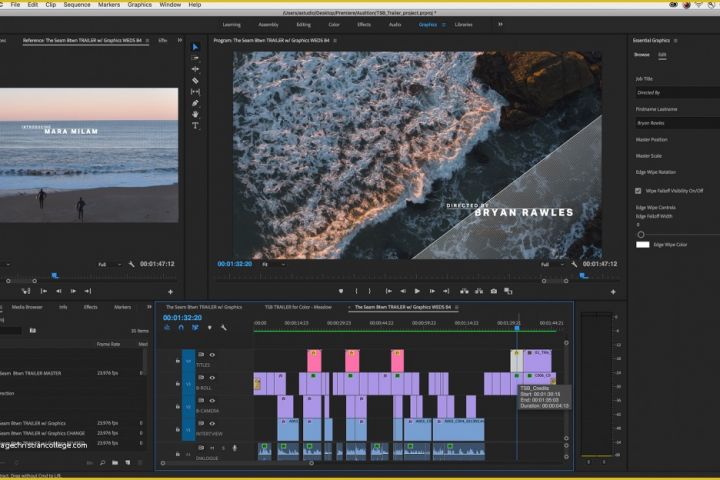This screenshot has height=480, width=720.
Task: Go to Out point in Program monitor
Action: 446,291
